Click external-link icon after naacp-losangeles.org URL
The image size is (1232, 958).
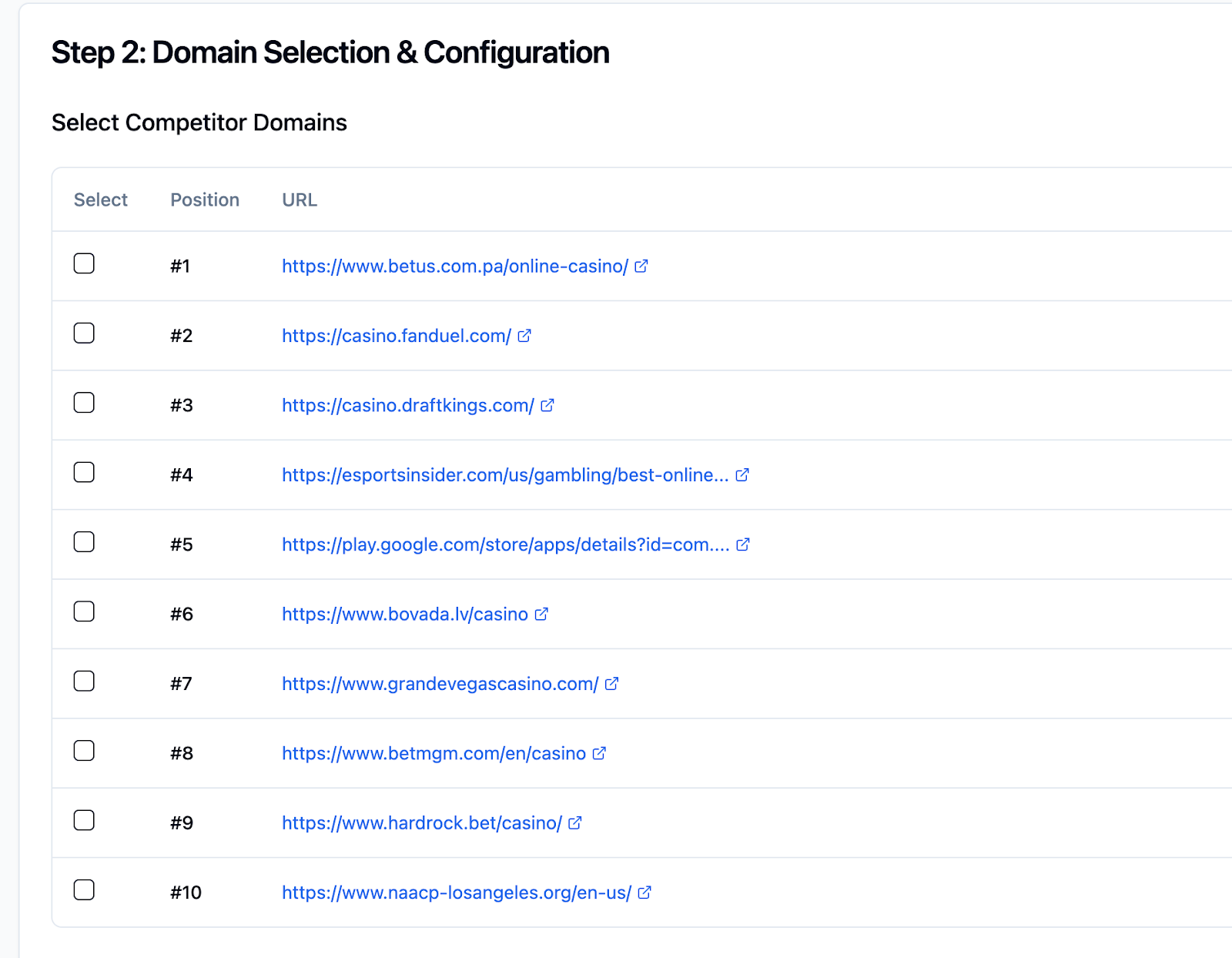click(x=644, y=893)
